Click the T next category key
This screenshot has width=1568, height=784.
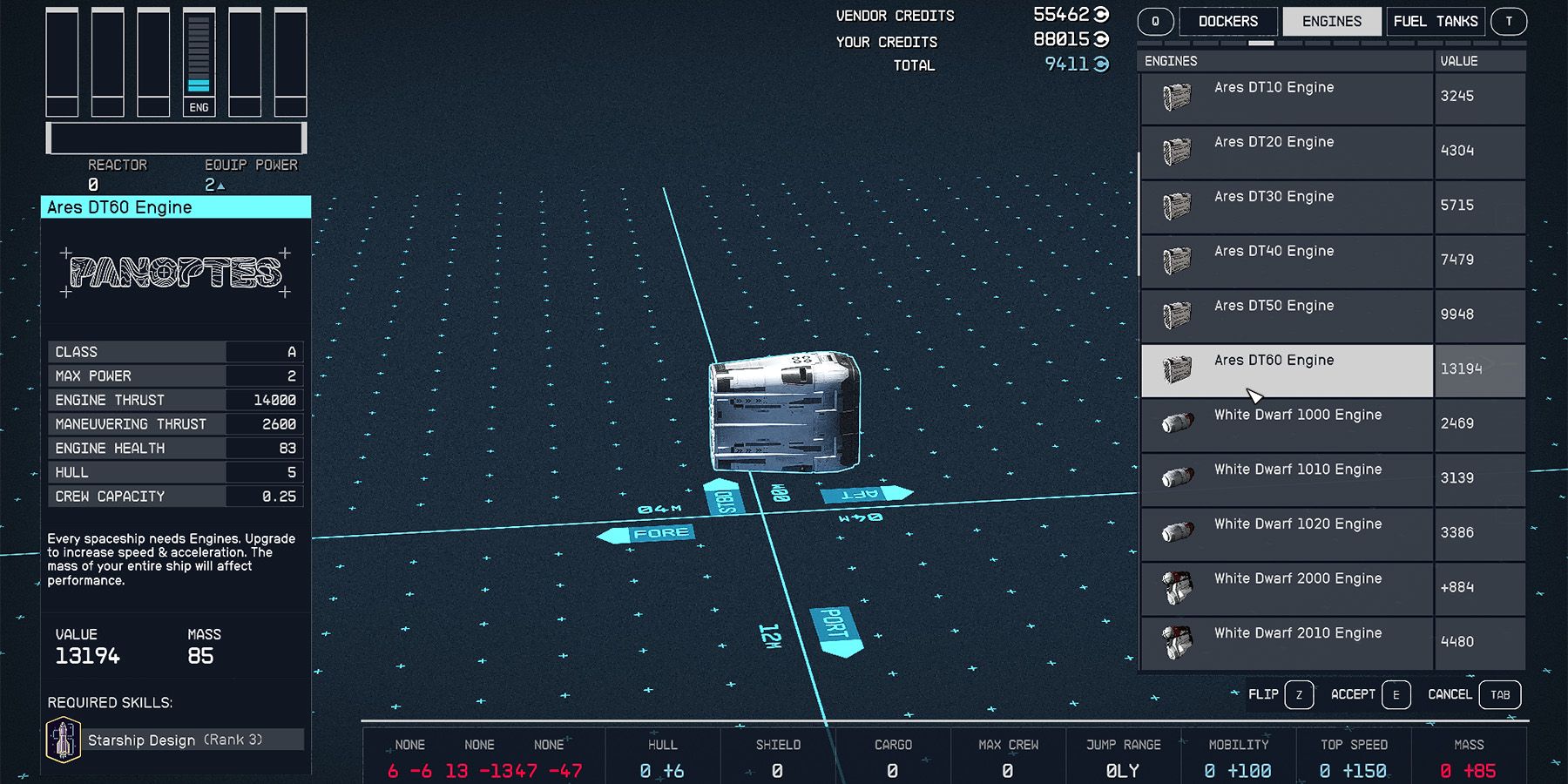1509,22
